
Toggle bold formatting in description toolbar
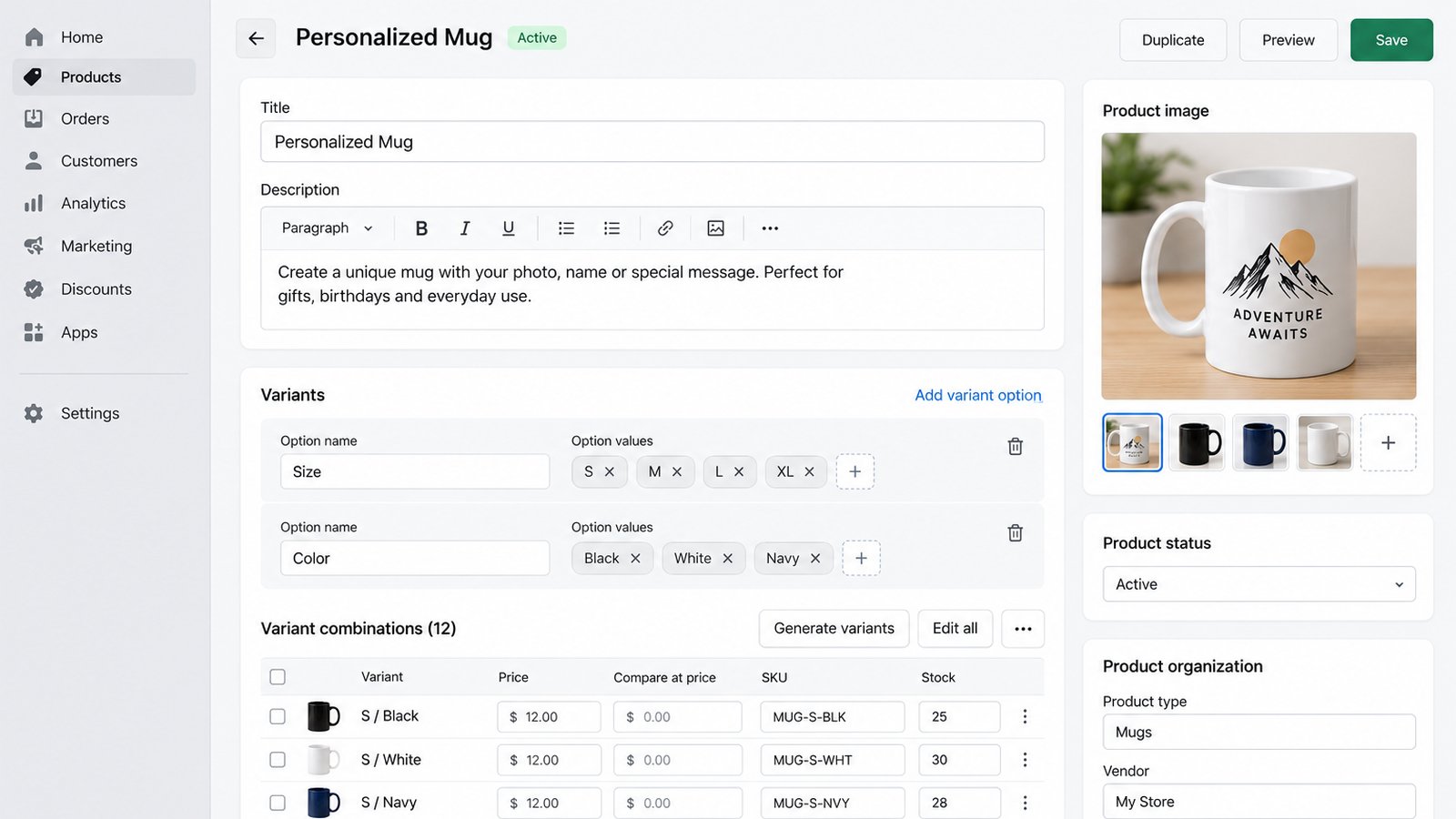coord(421,228)
